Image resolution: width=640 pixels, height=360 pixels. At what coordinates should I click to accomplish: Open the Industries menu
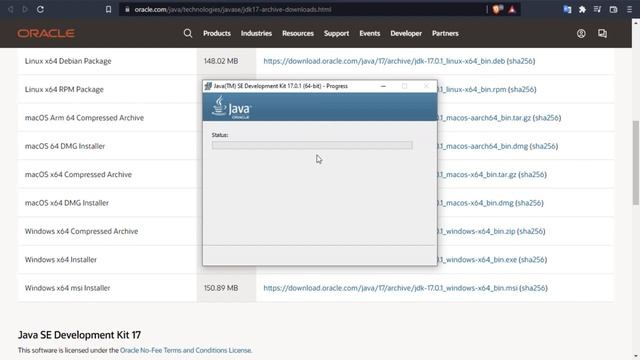(x=256, y=33)
